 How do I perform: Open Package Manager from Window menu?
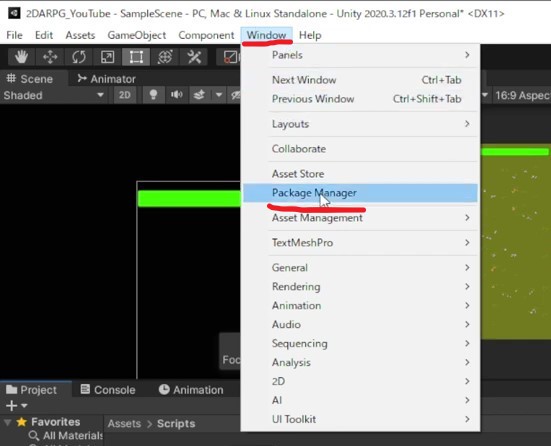[x=360, y=193]
